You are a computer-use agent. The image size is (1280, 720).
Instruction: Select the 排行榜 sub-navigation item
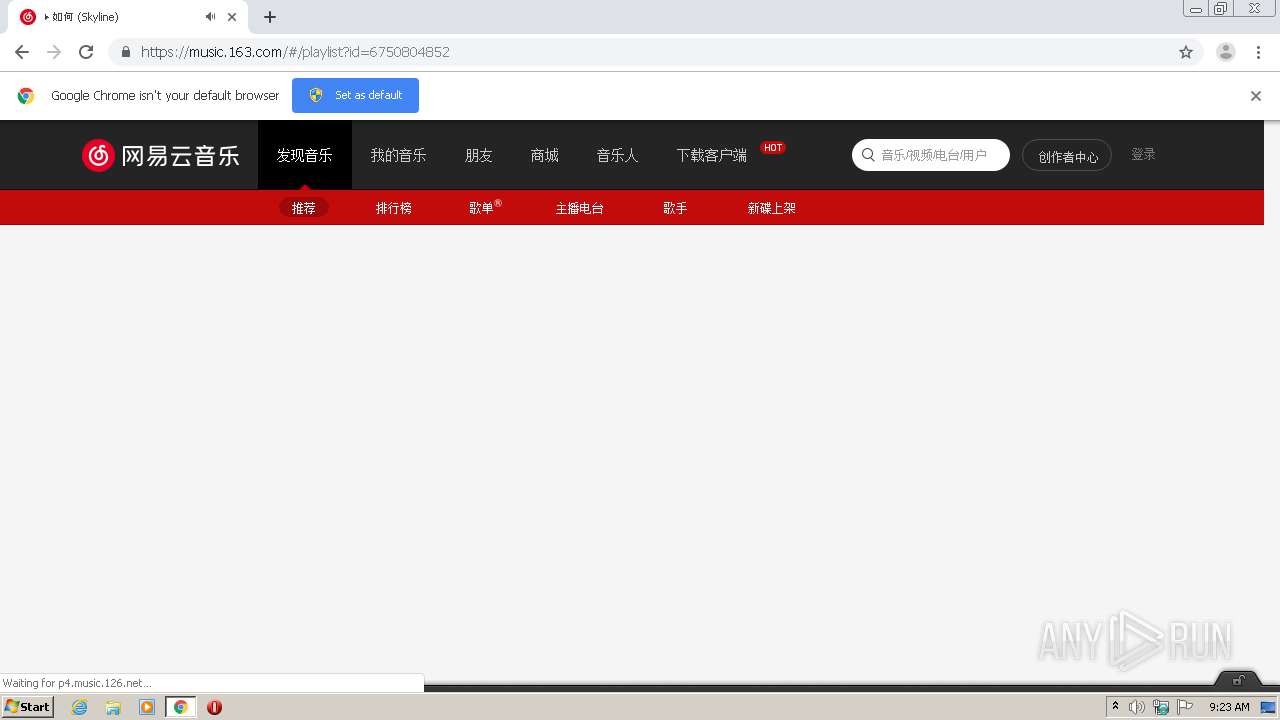tap(394, 208)
